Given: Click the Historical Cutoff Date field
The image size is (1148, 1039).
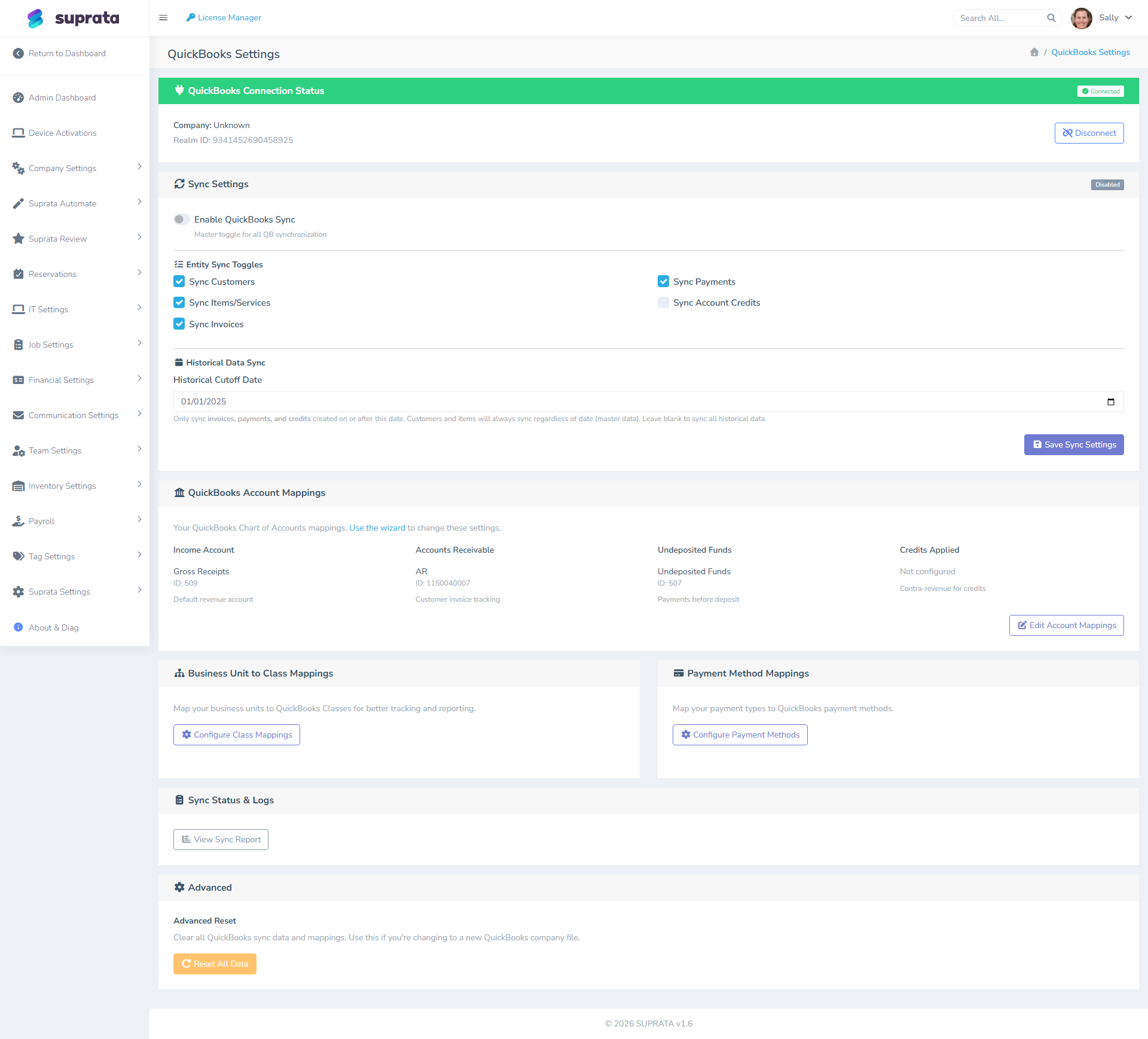Looking at the screenshot, I should coord(648,401).
